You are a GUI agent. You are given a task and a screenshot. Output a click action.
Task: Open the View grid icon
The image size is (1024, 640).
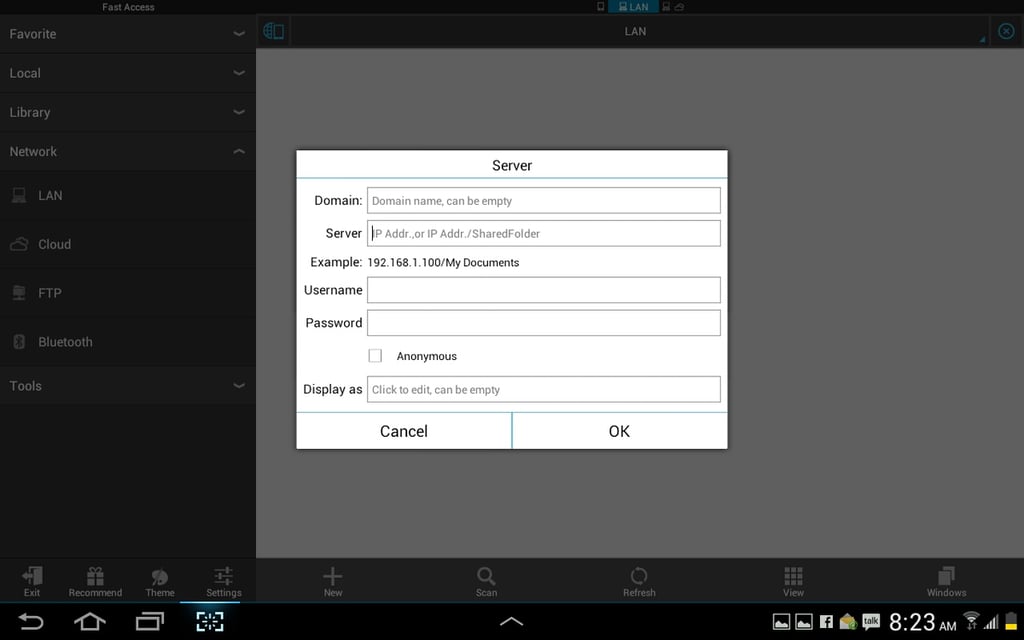(x=793, y=581)
